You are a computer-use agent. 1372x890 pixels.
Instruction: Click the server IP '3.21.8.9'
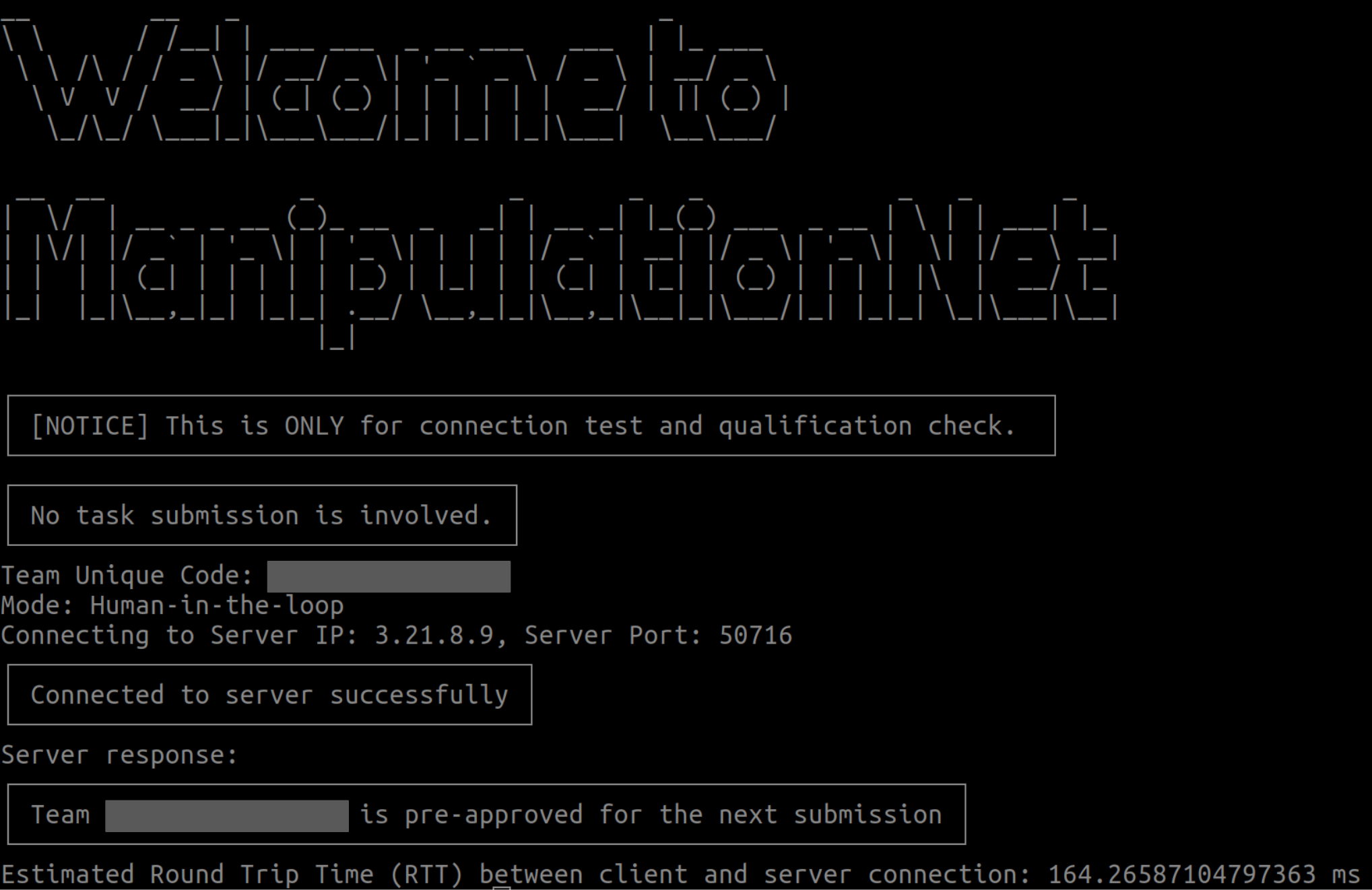click(x=434, y=636)
